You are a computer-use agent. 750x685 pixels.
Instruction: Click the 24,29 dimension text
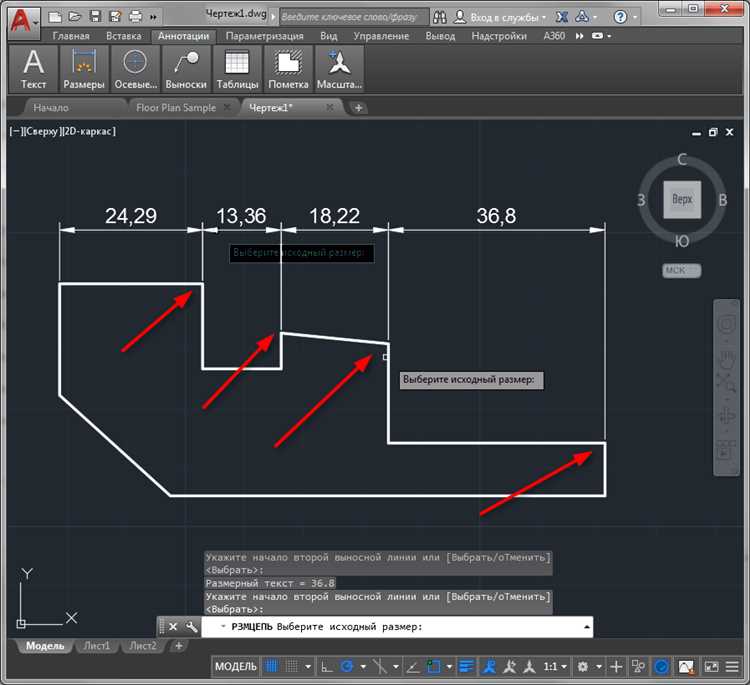[131, 216]
